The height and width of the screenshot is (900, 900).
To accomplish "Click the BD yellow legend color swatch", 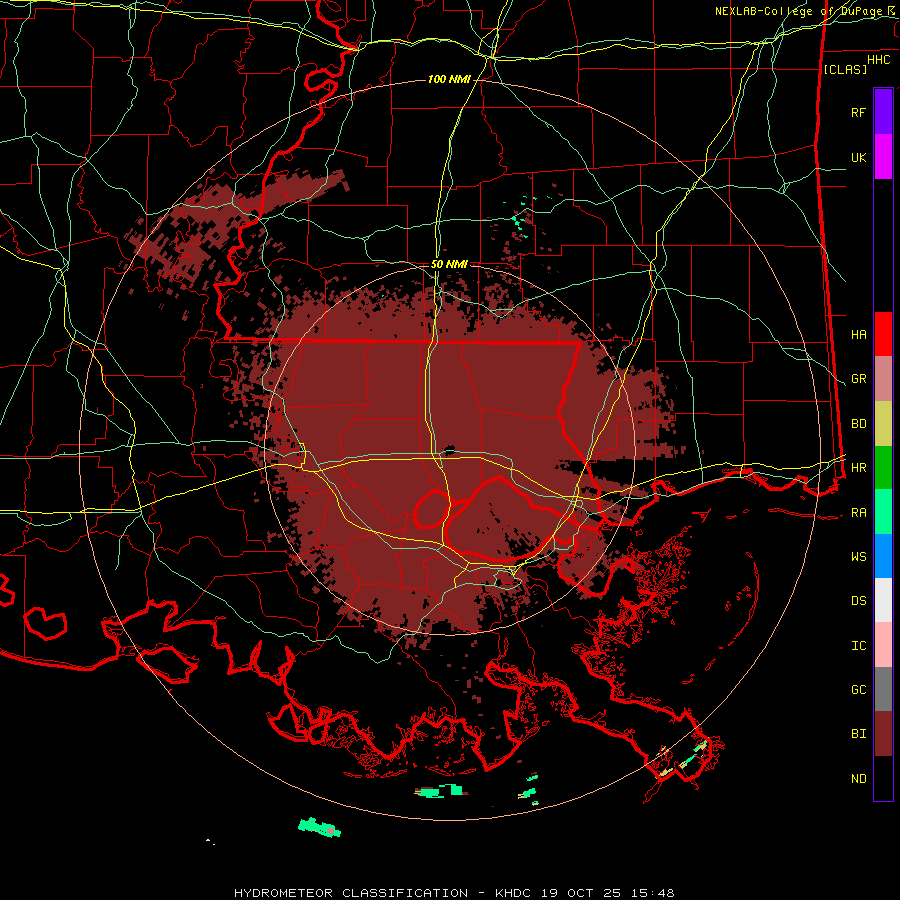I will pos(883,424).
